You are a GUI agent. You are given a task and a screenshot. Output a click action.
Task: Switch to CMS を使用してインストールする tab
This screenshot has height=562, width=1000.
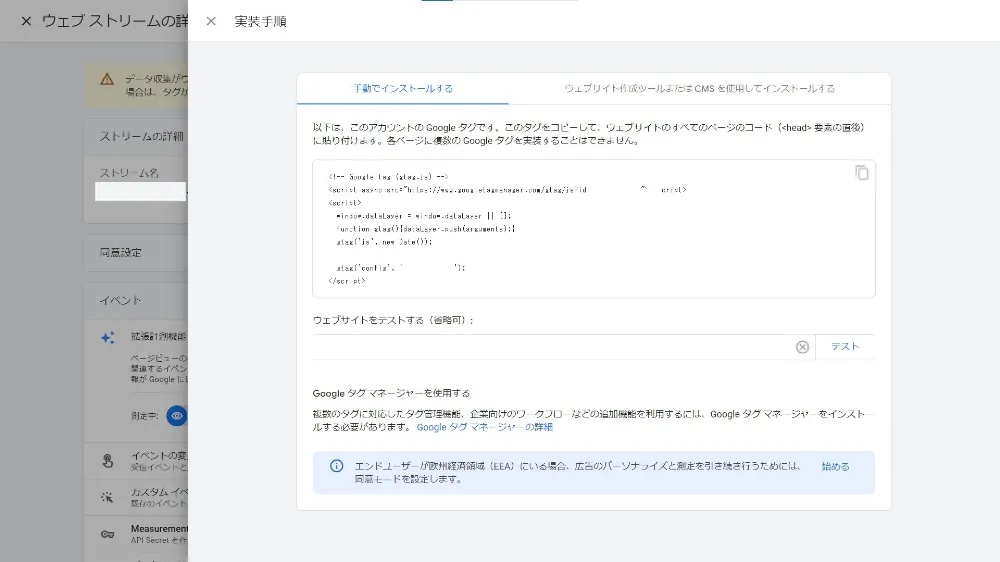[x=700, y=89]
